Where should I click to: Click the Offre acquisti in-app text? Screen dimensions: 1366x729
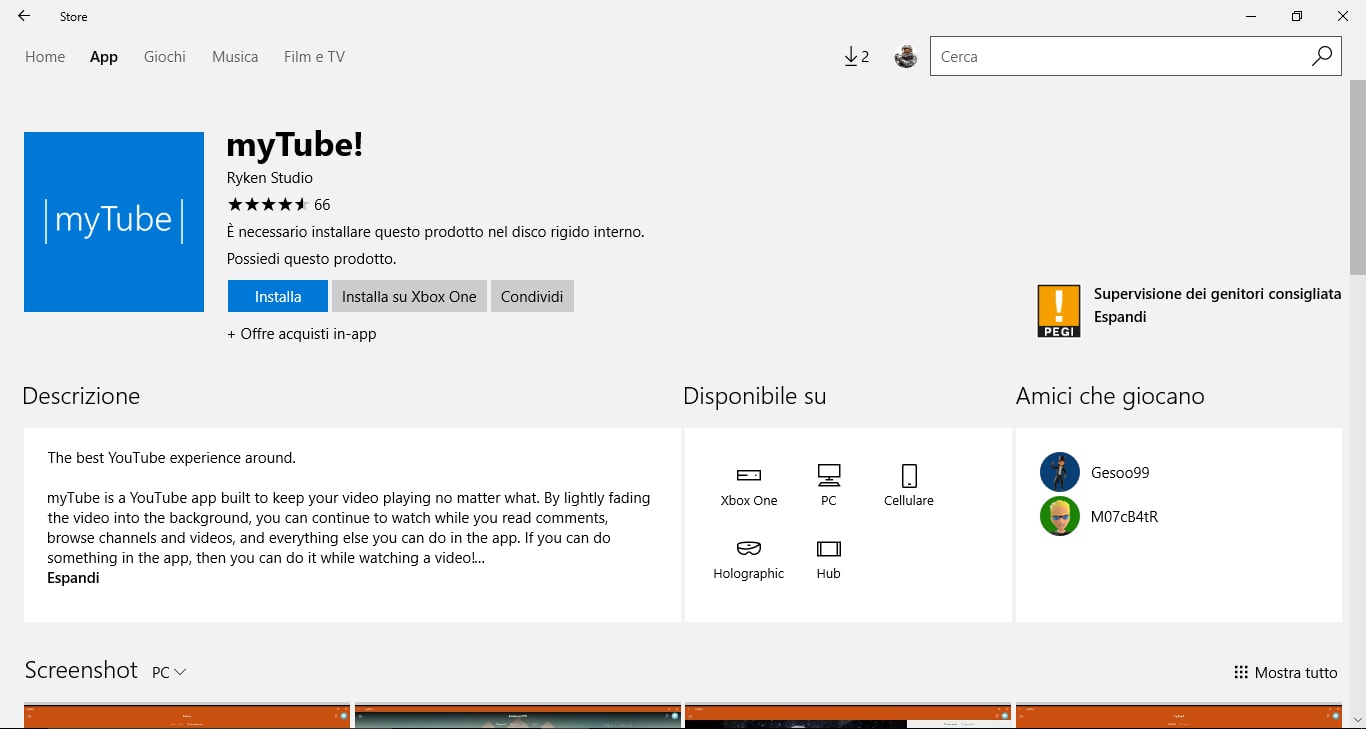(302, 334)
